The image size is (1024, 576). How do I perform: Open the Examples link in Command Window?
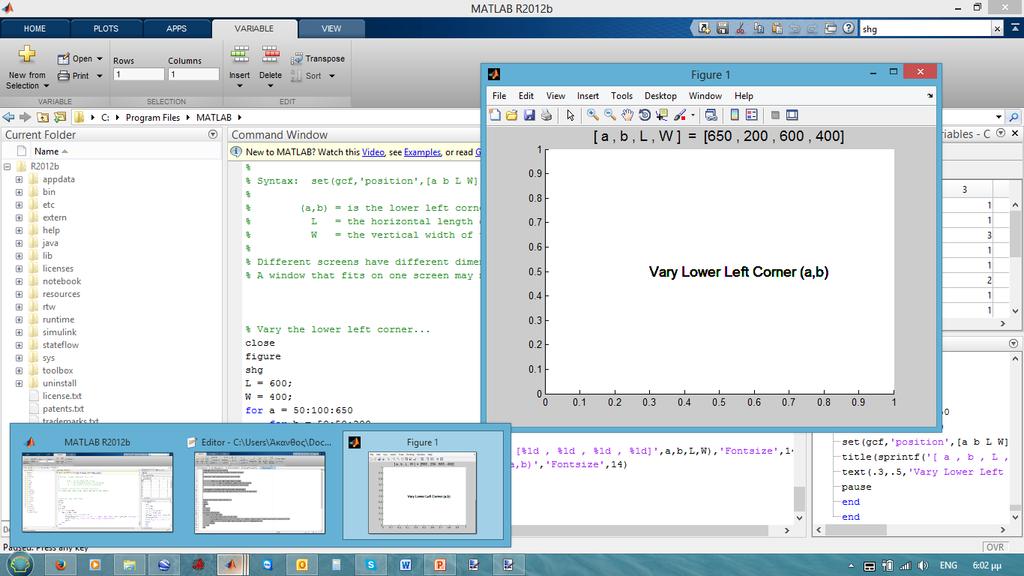(423, 152)
